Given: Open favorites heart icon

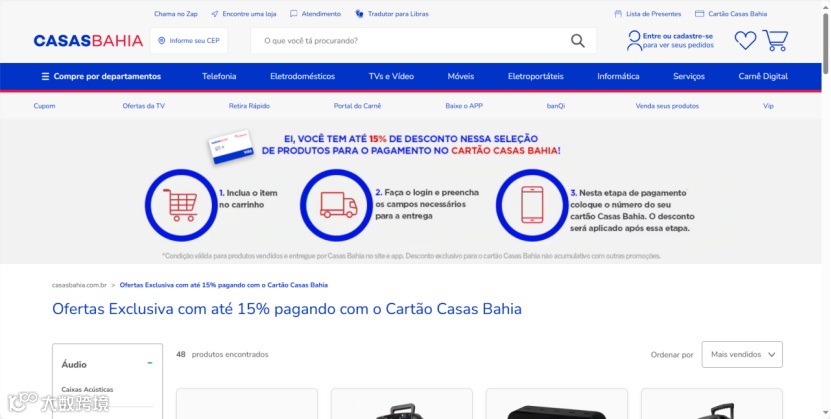Looking at the screenshot, I should [745, 41].
